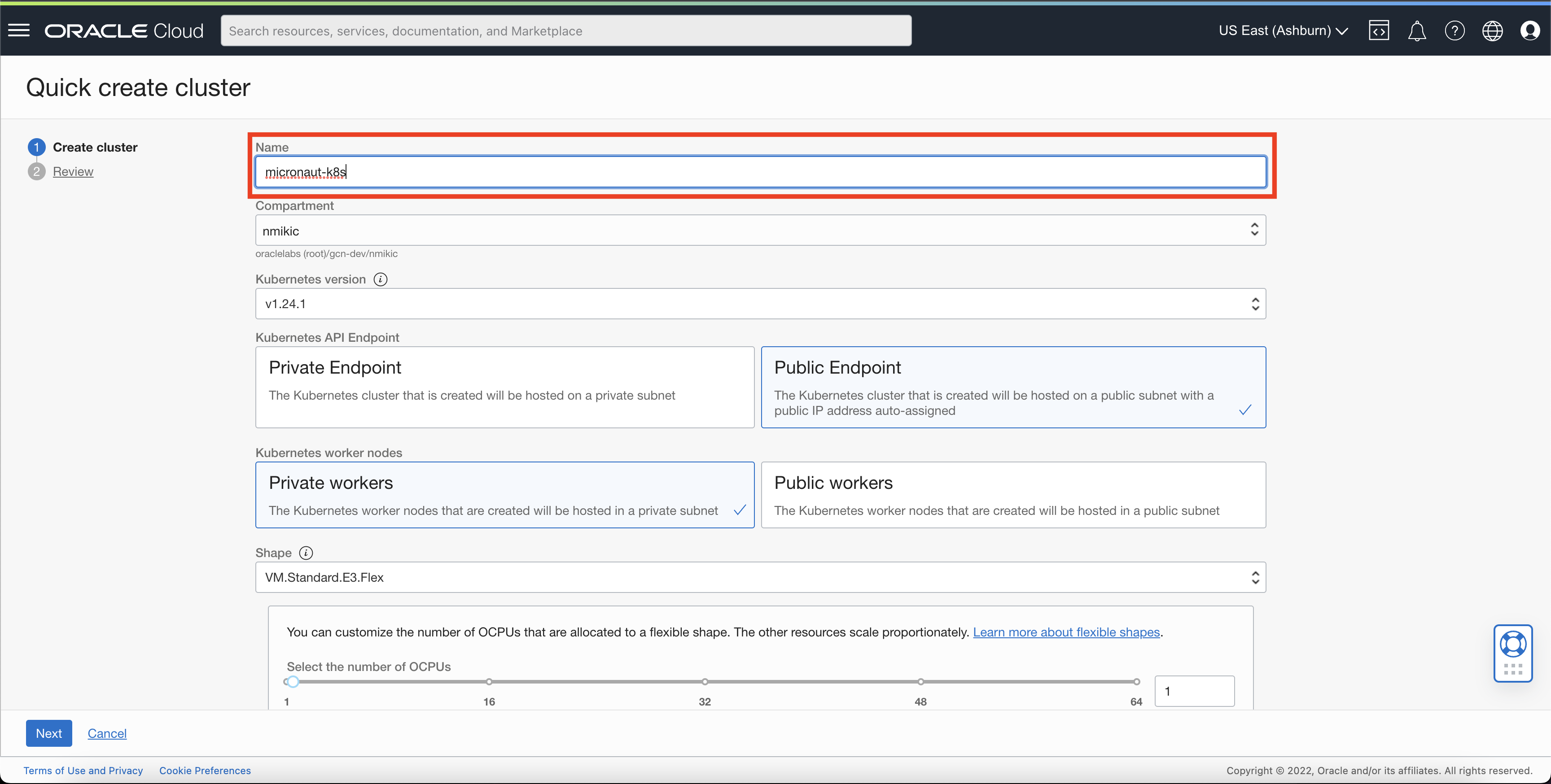Click the Cloud Shell terminal icon
Image resolution: width=1551 pixels, height=784 pixels.
click(1380, 30)
